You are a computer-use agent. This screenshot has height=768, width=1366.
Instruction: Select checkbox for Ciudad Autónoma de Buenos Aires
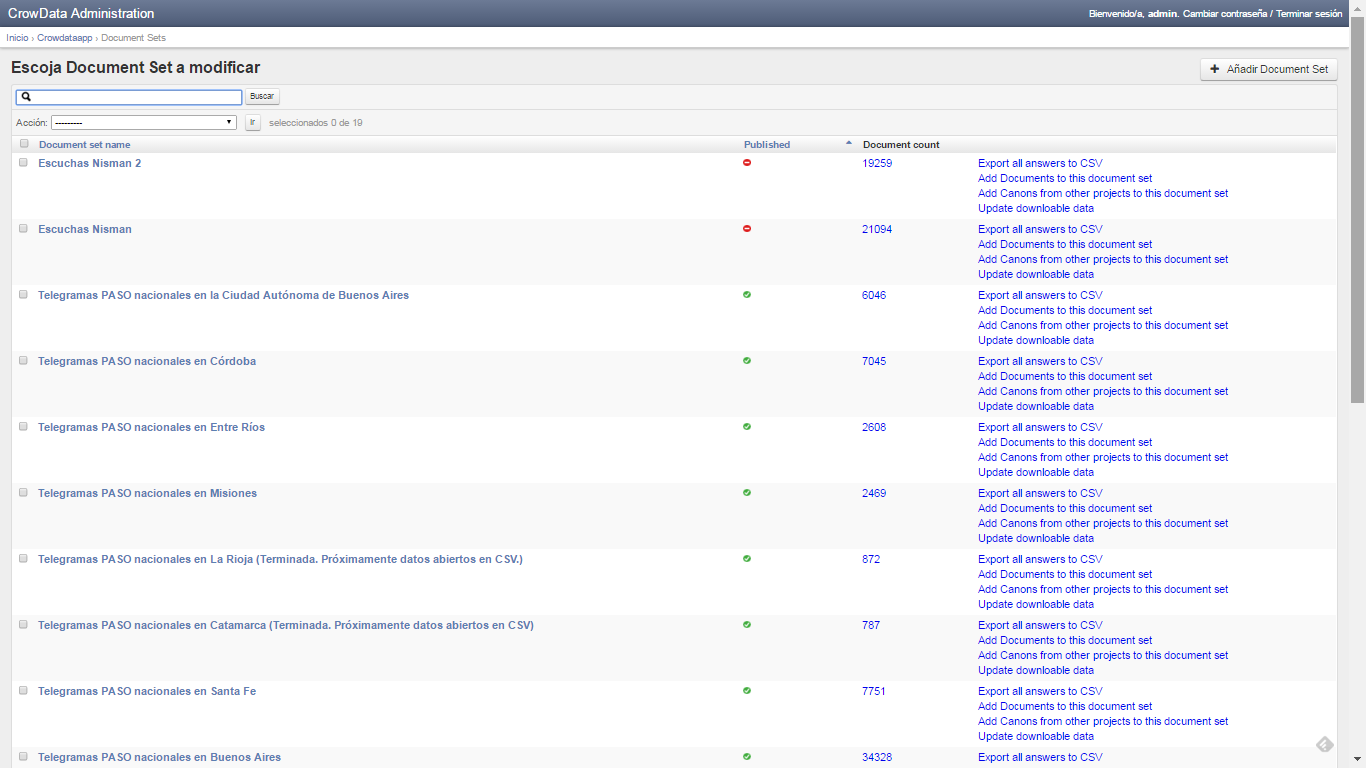coord(23,294)
